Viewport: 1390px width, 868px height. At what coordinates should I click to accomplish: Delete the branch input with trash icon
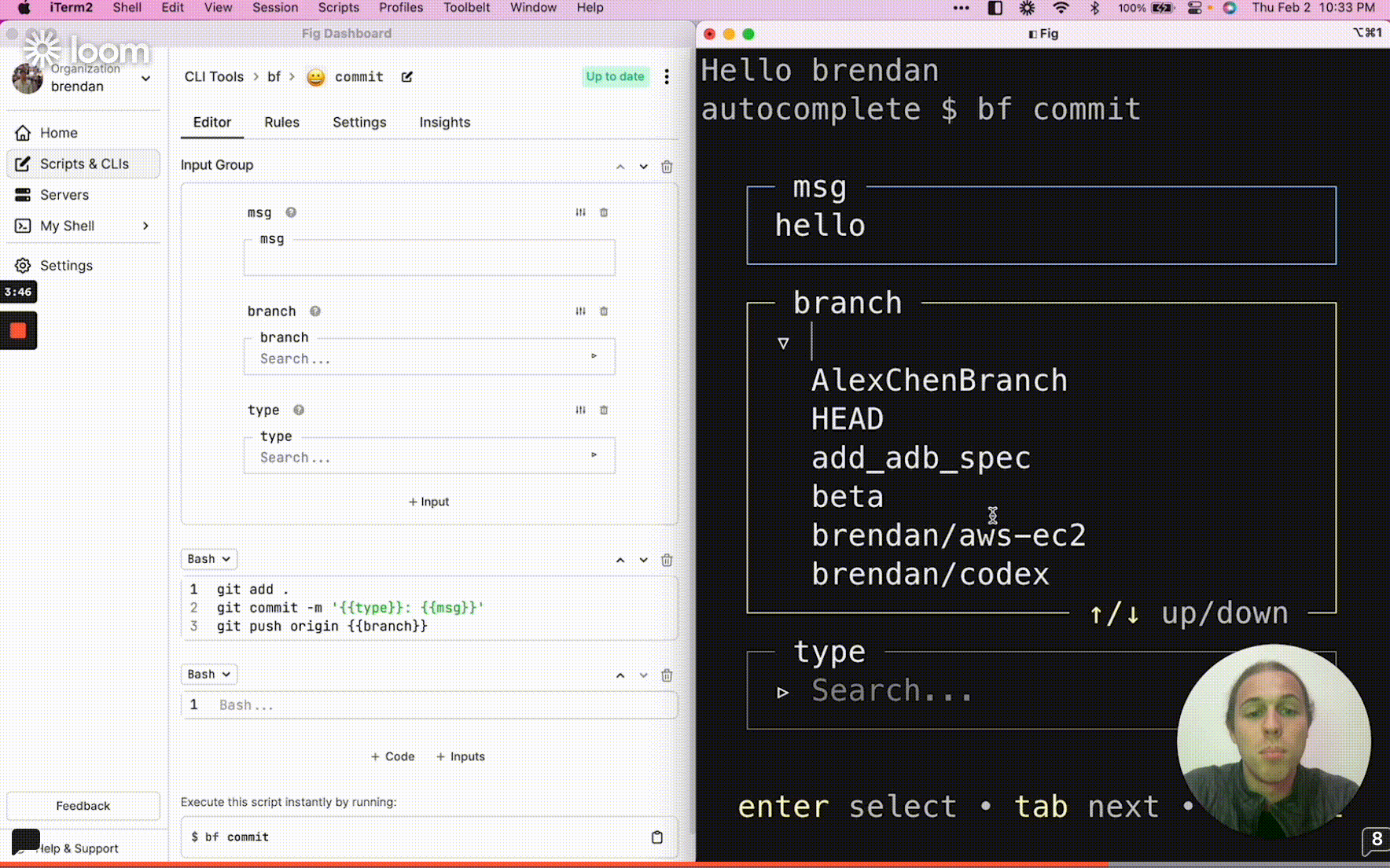604,311
